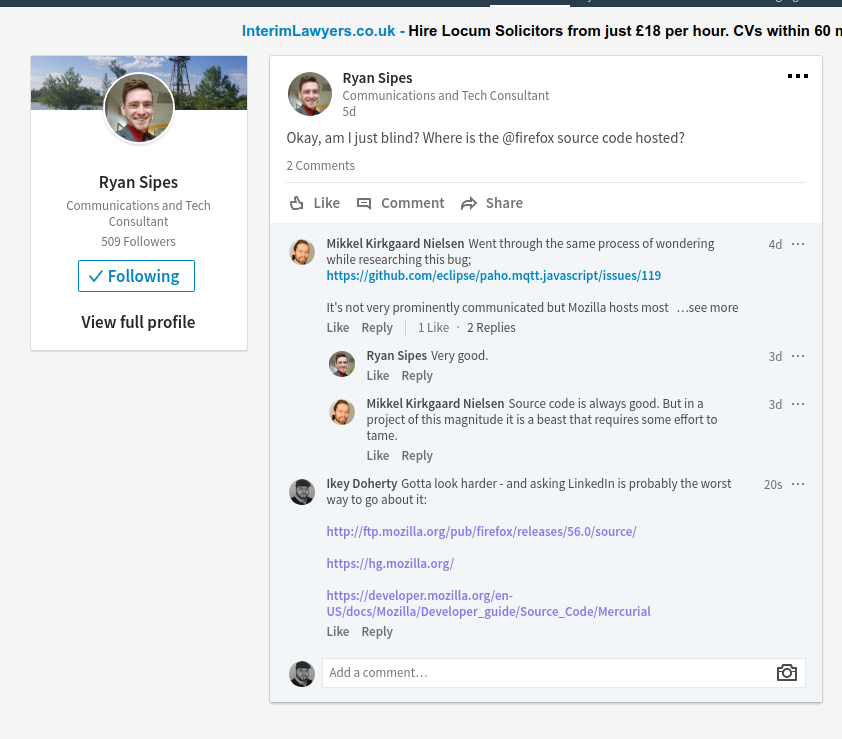This screenshot has width=842, height=739.
Task: Open the ftp.mozilla.org firefox source link
Action: coord(481,532)
